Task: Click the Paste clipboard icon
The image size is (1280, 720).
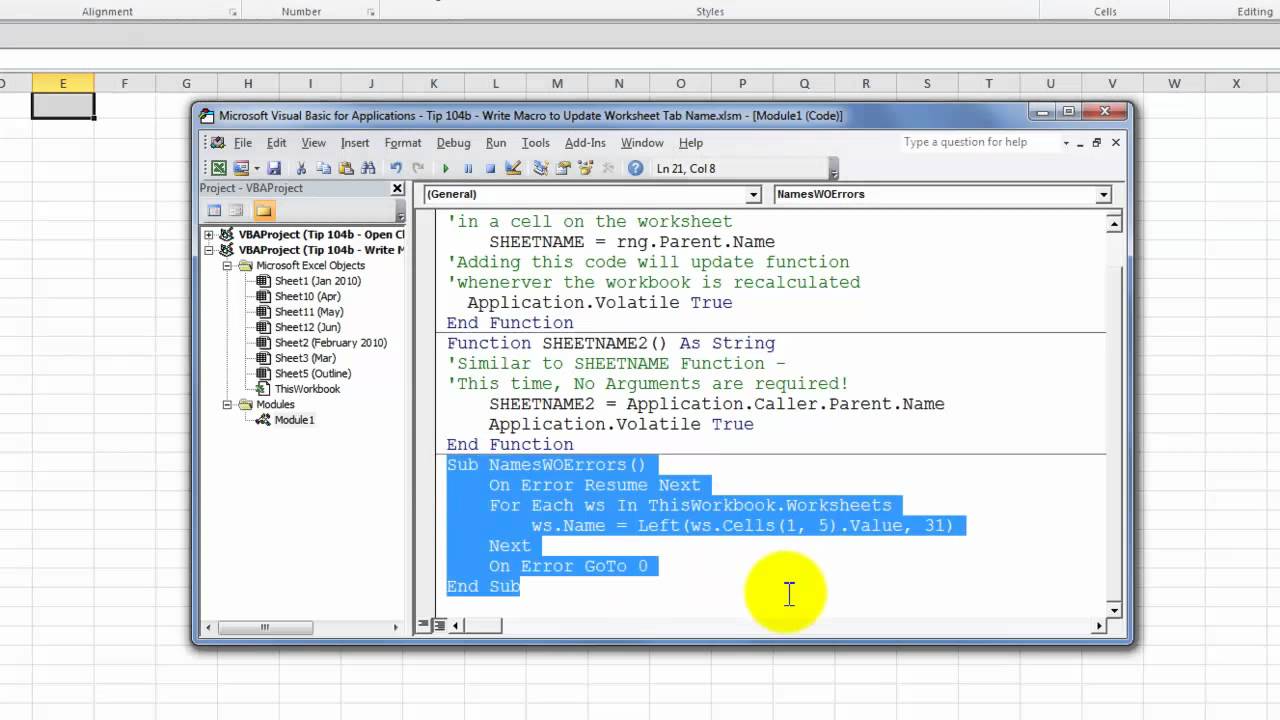Action: click(x=346, y=168)
